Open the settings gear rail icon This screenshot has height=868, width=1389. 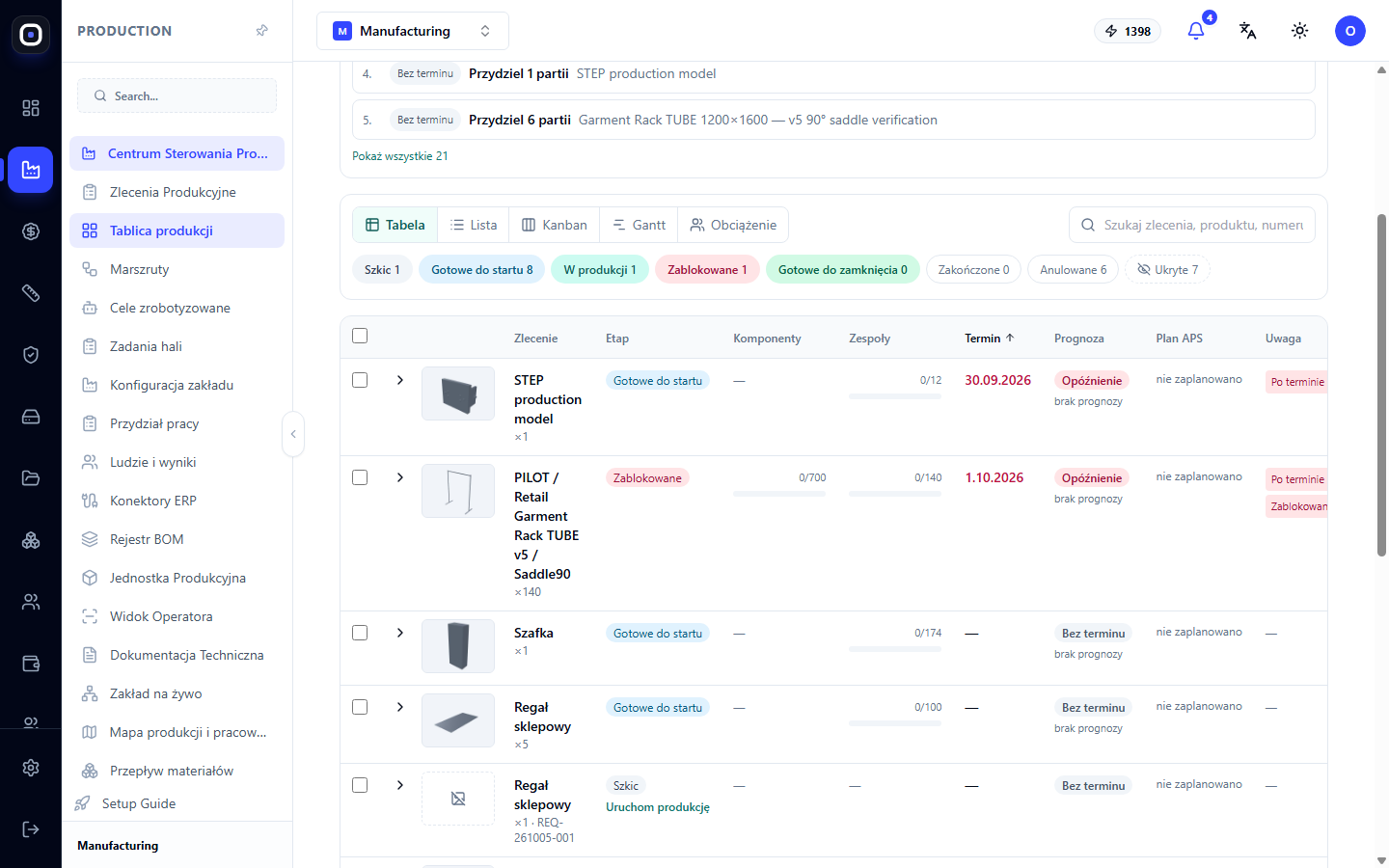click(x=31, y=768)
